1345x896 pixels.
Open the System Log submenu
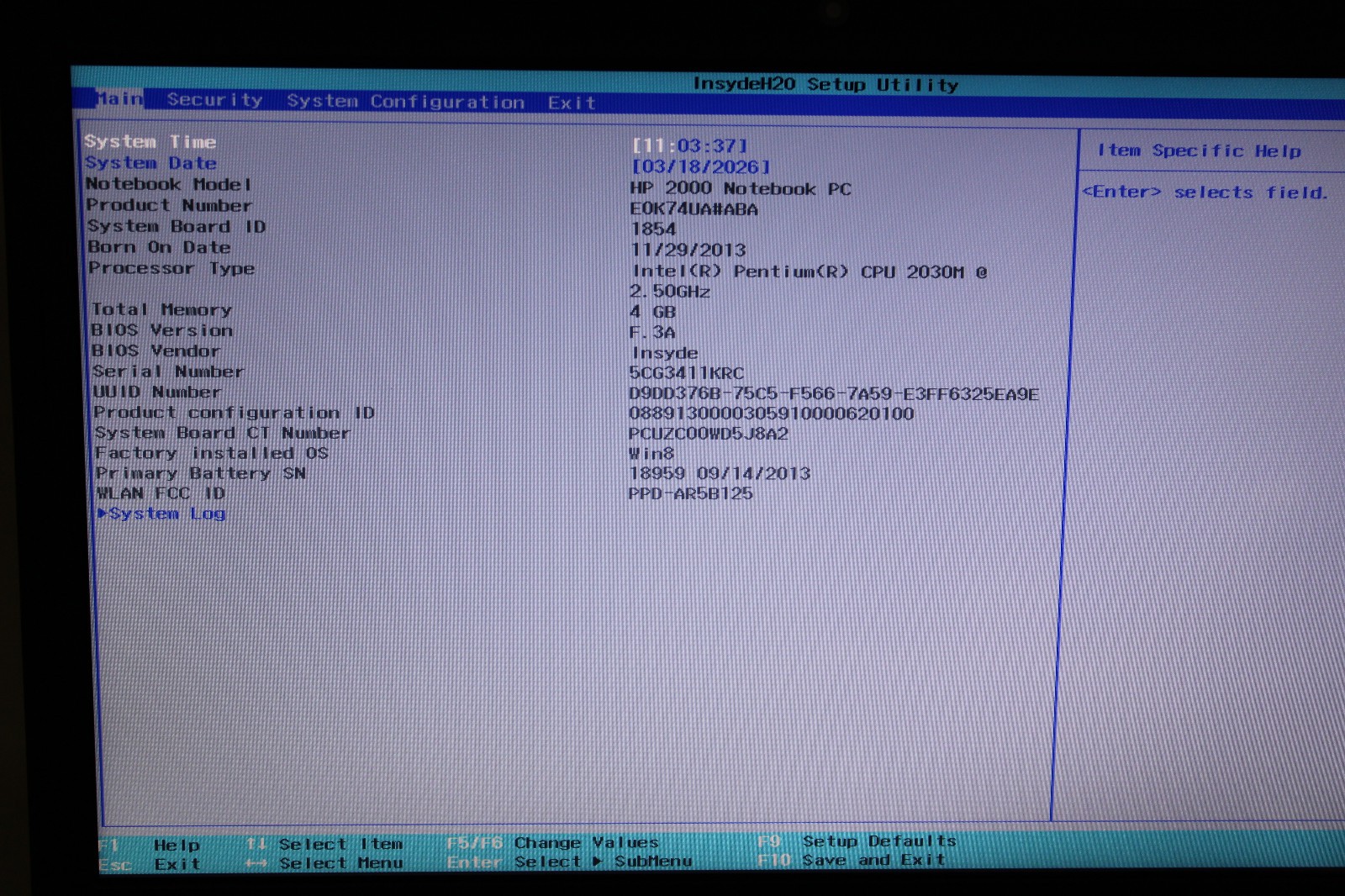click(161, 514)
